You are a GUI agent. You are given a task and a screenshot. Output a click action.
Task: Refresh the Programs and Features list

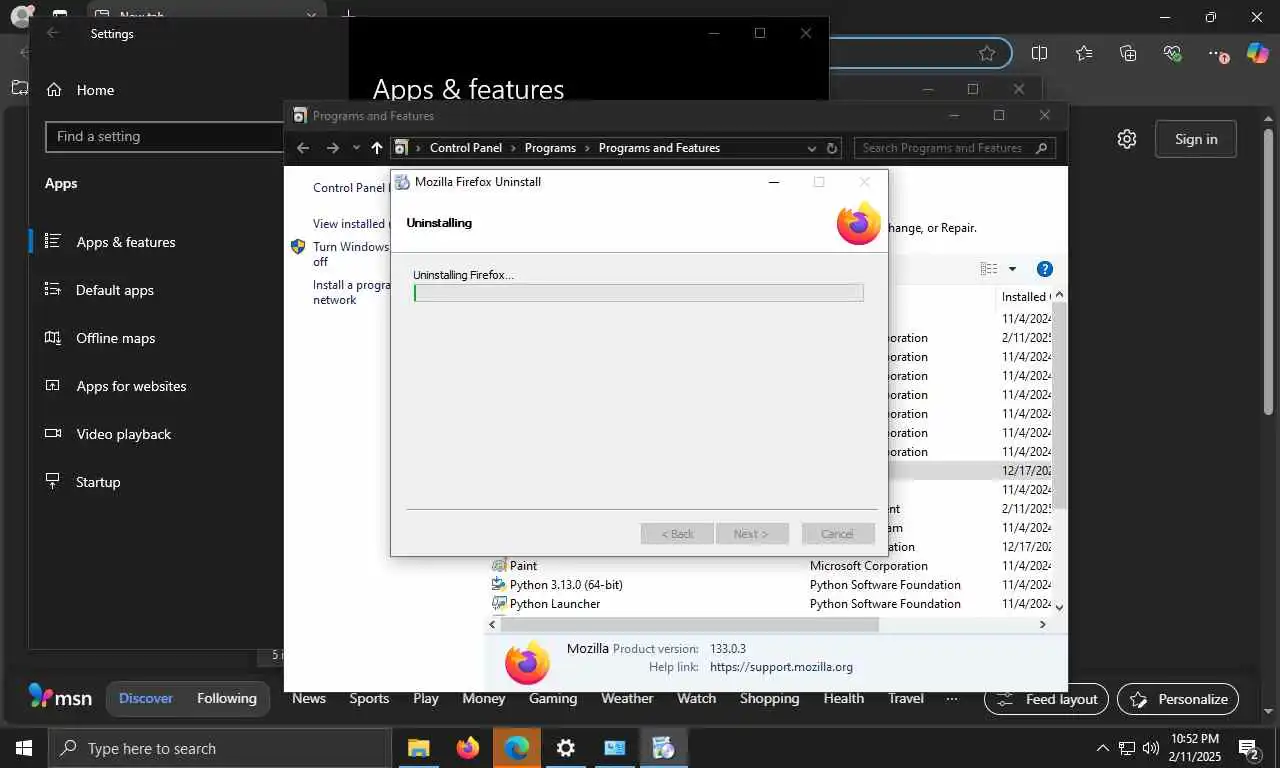tap(832, 148)
